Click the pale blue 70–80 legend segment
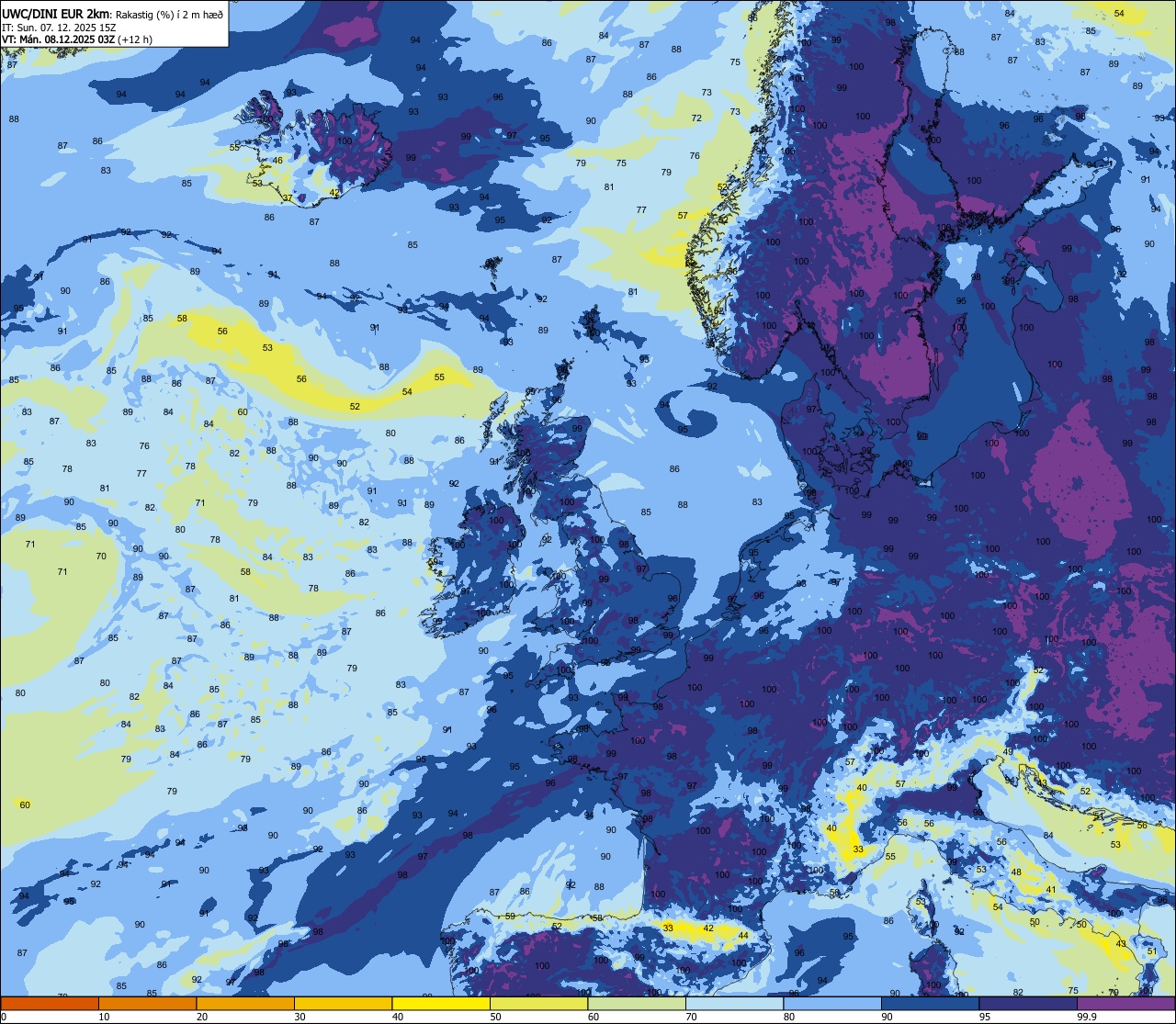This screenshot has height=1024, width=1176. point(734,1003)
